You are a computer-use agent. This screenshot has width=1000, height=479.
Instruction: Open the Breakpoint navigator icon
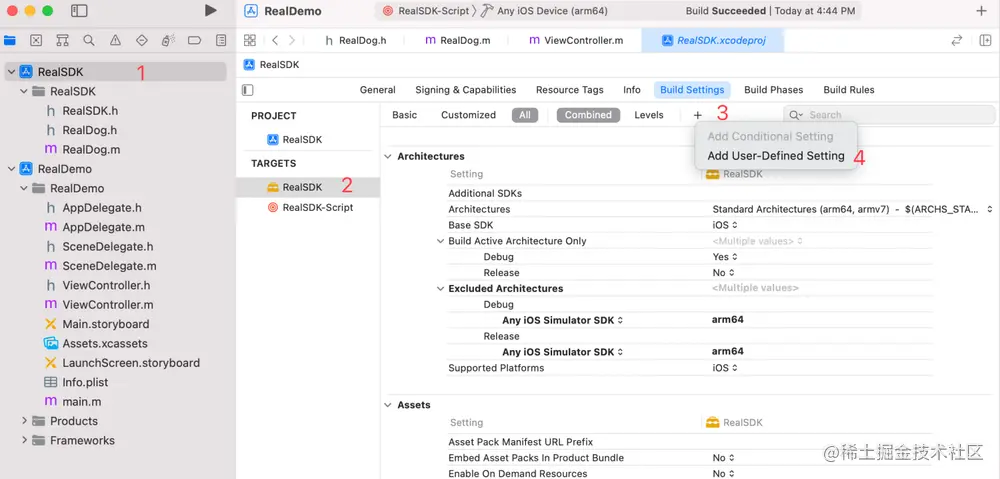coord(195,41)
